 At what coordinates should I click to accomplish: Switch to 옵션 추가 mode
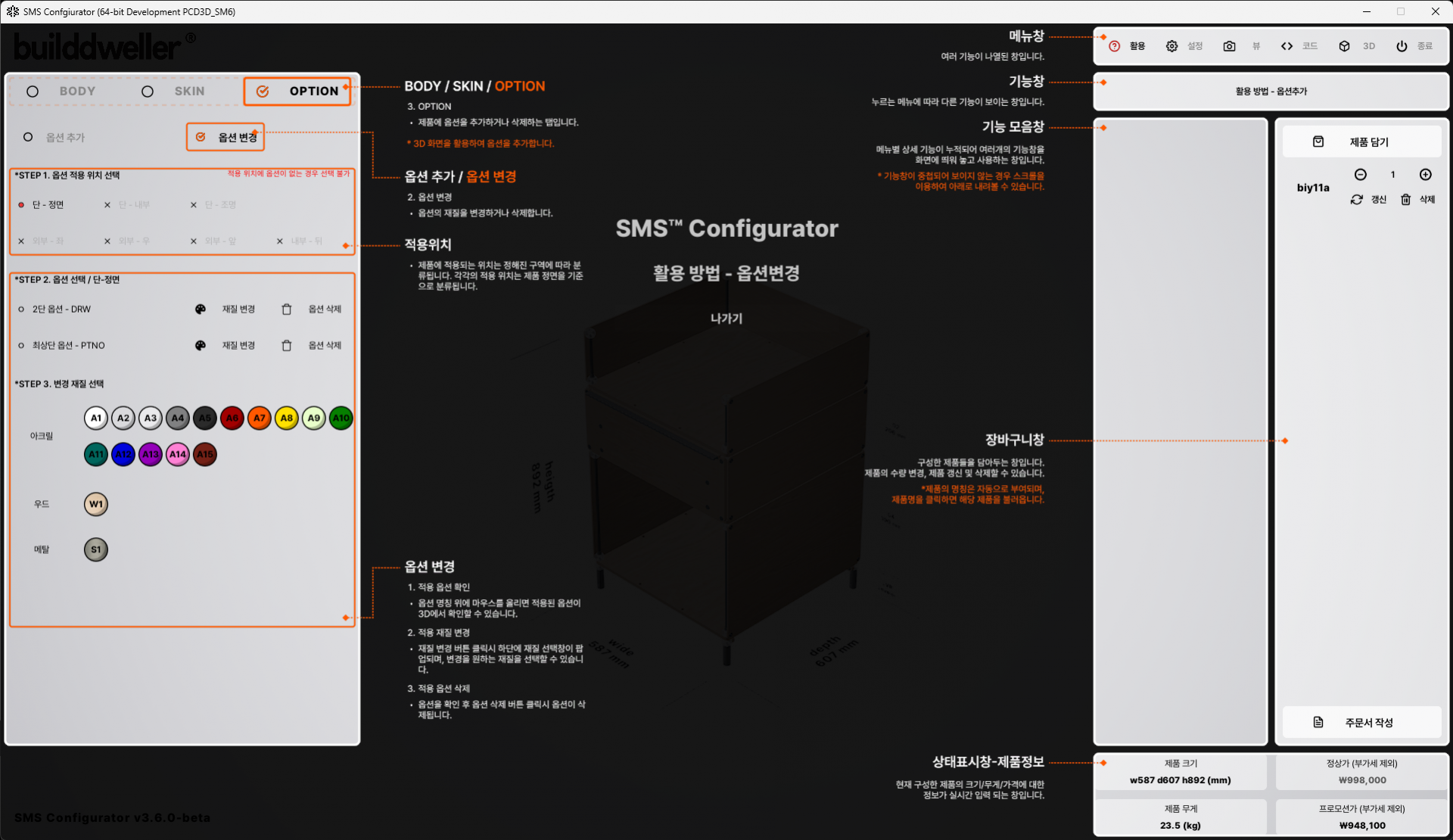tap(55, 138)
